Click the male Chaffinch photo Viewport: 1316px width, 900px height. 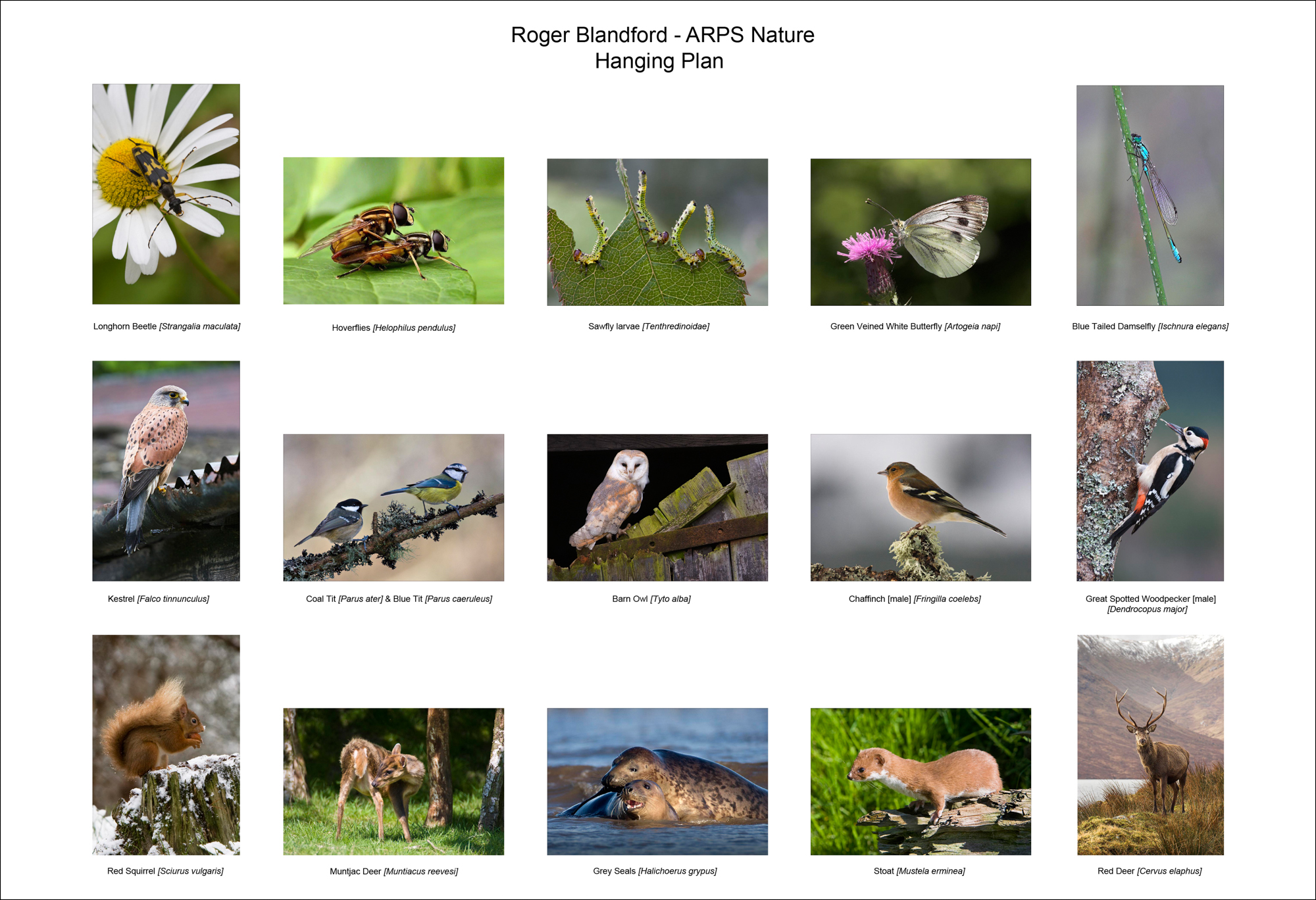(921, 507)
